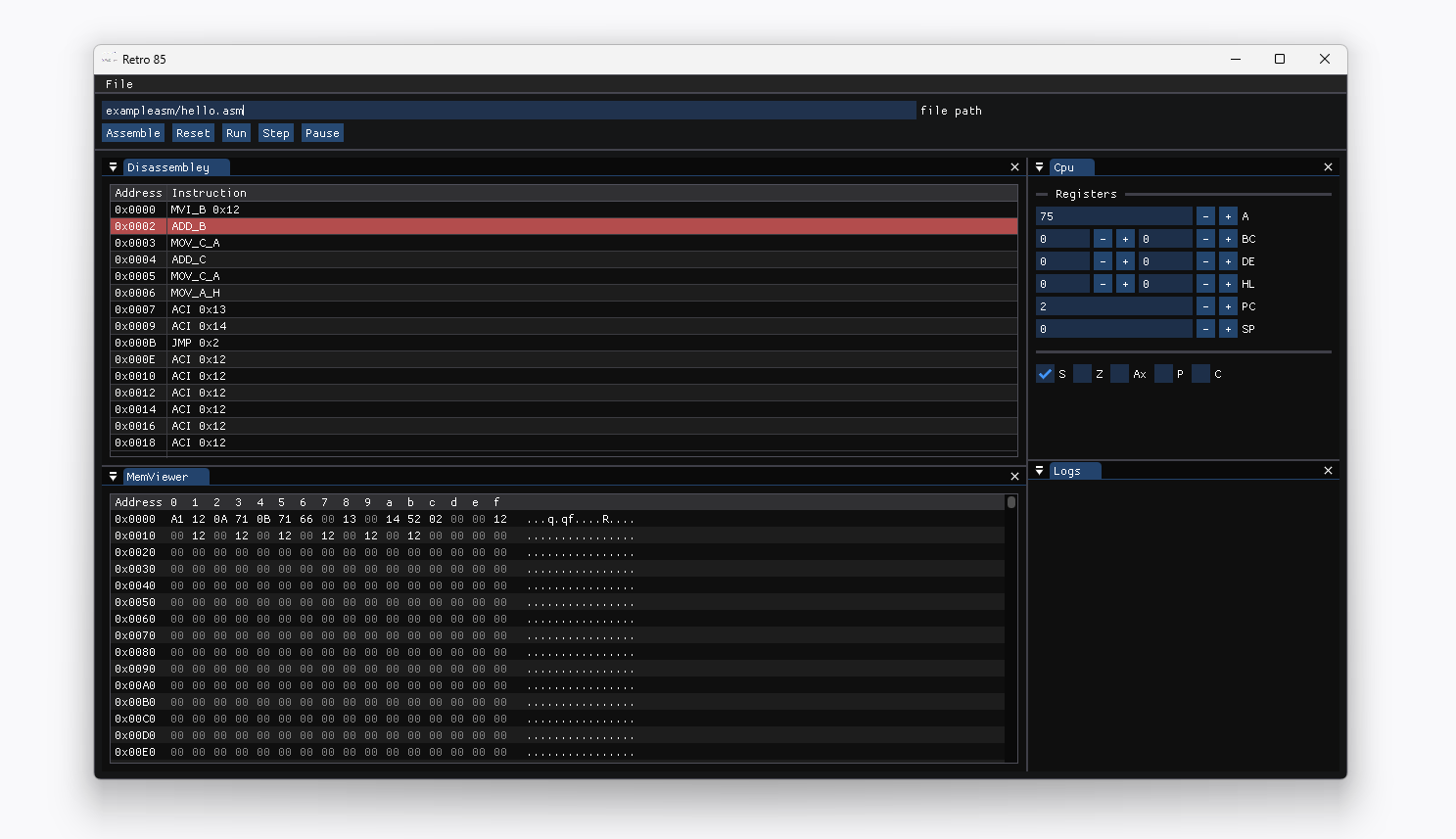Toggle the Ax flag checkbox
The width and height of the screenshot is (1456, 839).
pyautogui.click(x=1120, y=374)
